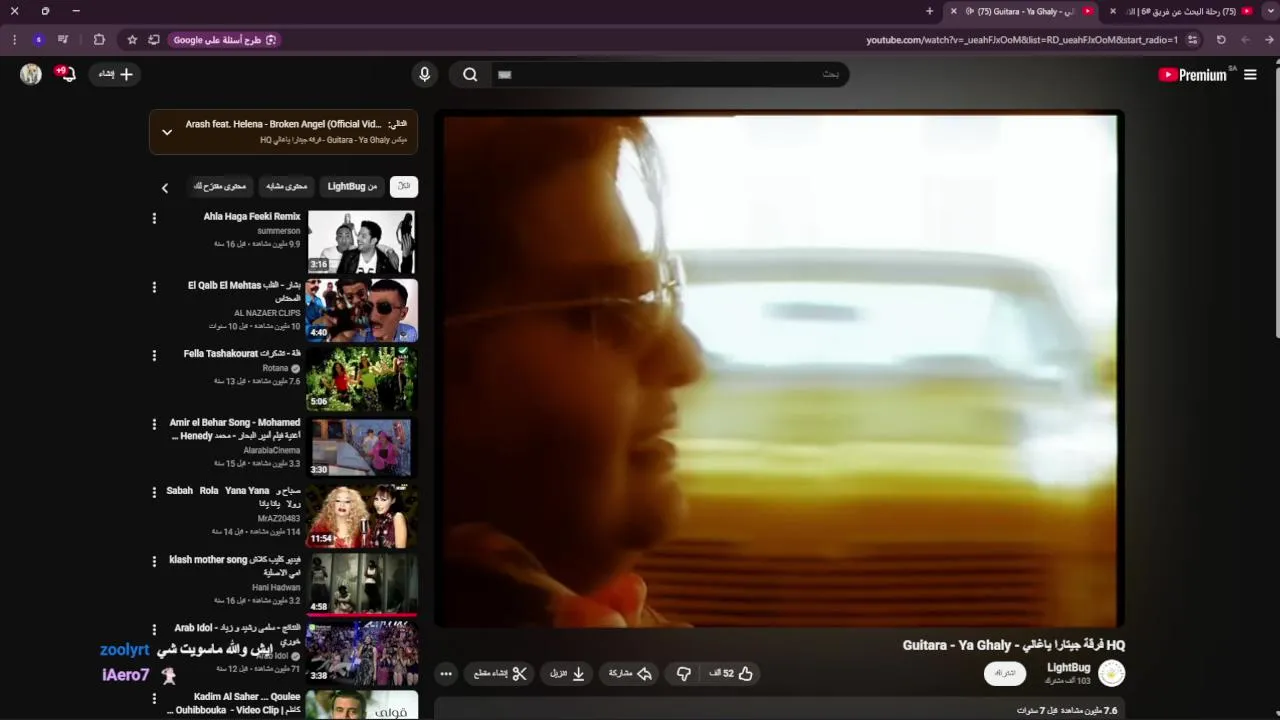This screenshot has height=720, width=1280.
Task: Dislike the video with thumbs-down icon
Action: pos(684,674)
